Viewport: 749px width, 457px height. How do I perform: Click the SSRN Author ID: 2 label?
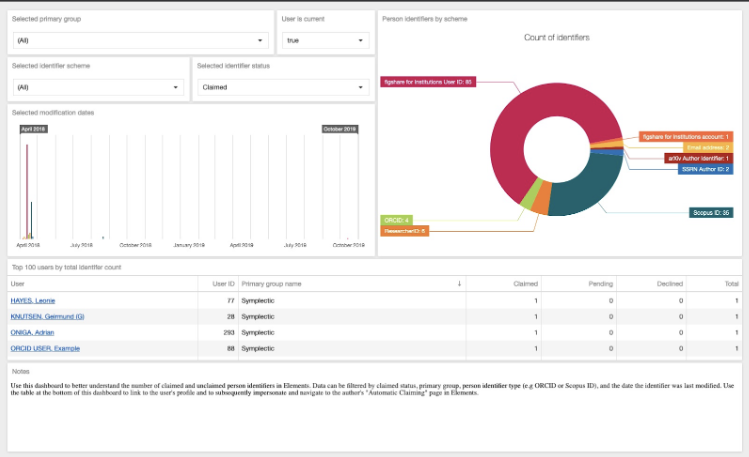706,169
